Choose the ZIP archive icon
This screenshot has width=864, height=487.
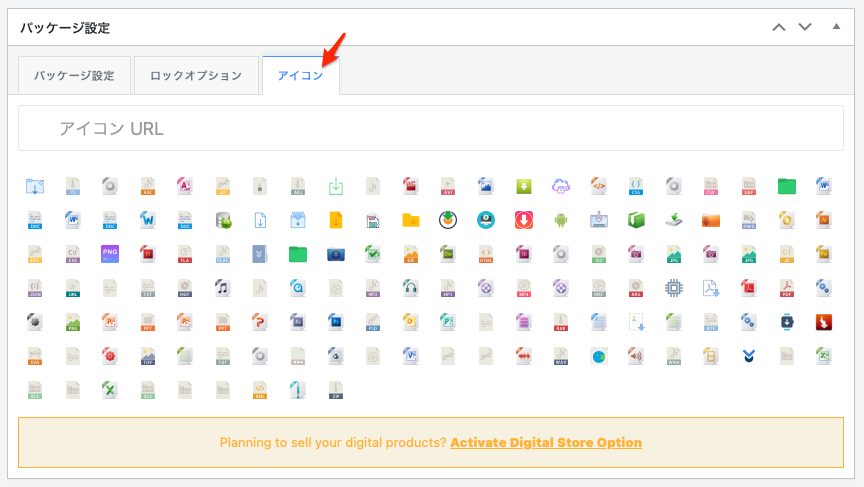pyautogui.click(x=335, y=390)
